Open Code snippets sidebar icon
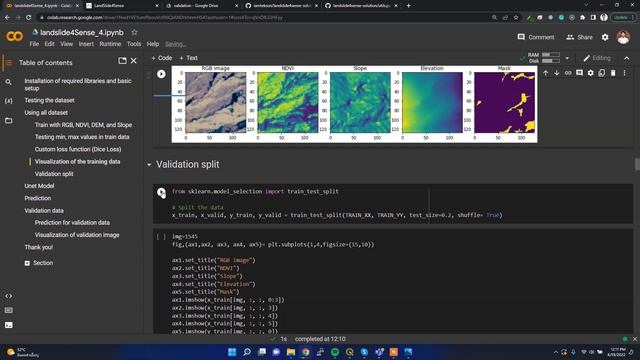Screen dimensions: 640x360 coord(8,296)
